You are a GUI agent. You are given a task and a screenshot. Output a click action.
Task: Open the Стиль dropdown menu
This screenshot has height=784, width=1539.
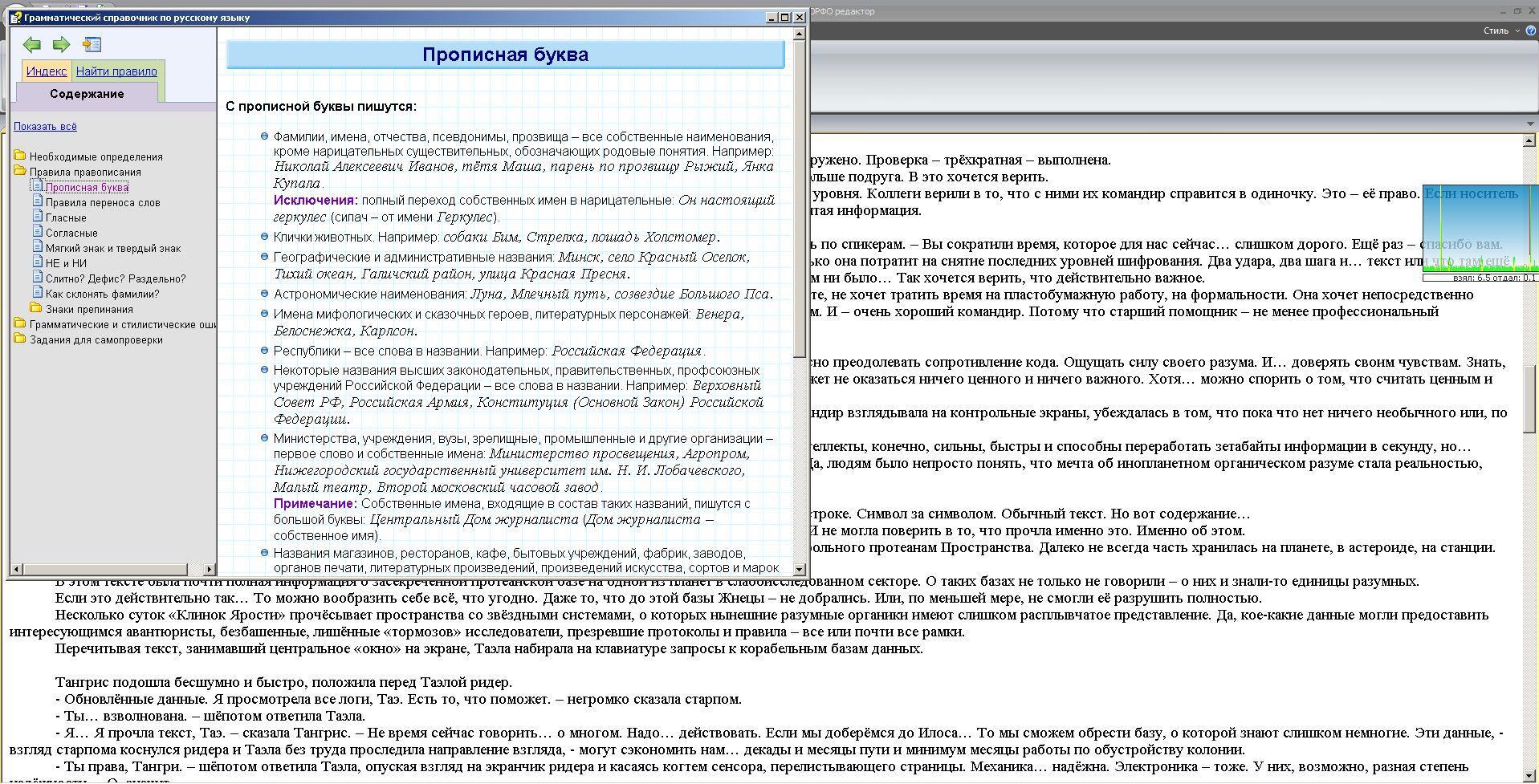[x=1500, y=30]
